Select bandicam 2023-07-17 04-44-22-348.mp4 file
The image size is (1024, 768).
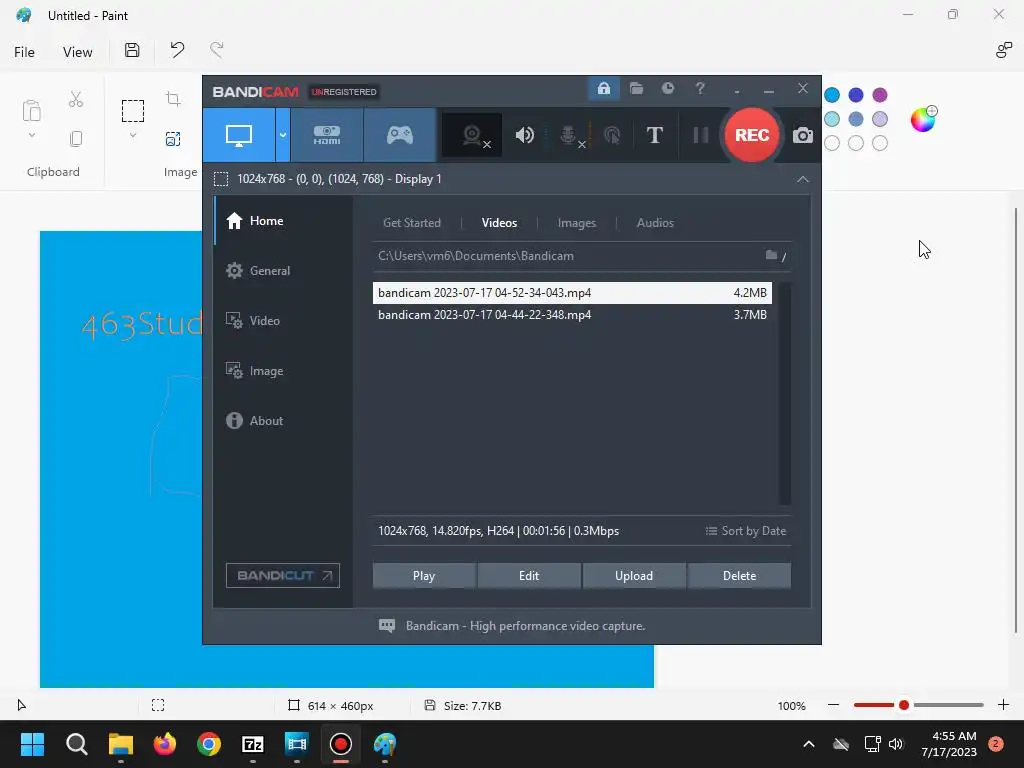[572, 315]
